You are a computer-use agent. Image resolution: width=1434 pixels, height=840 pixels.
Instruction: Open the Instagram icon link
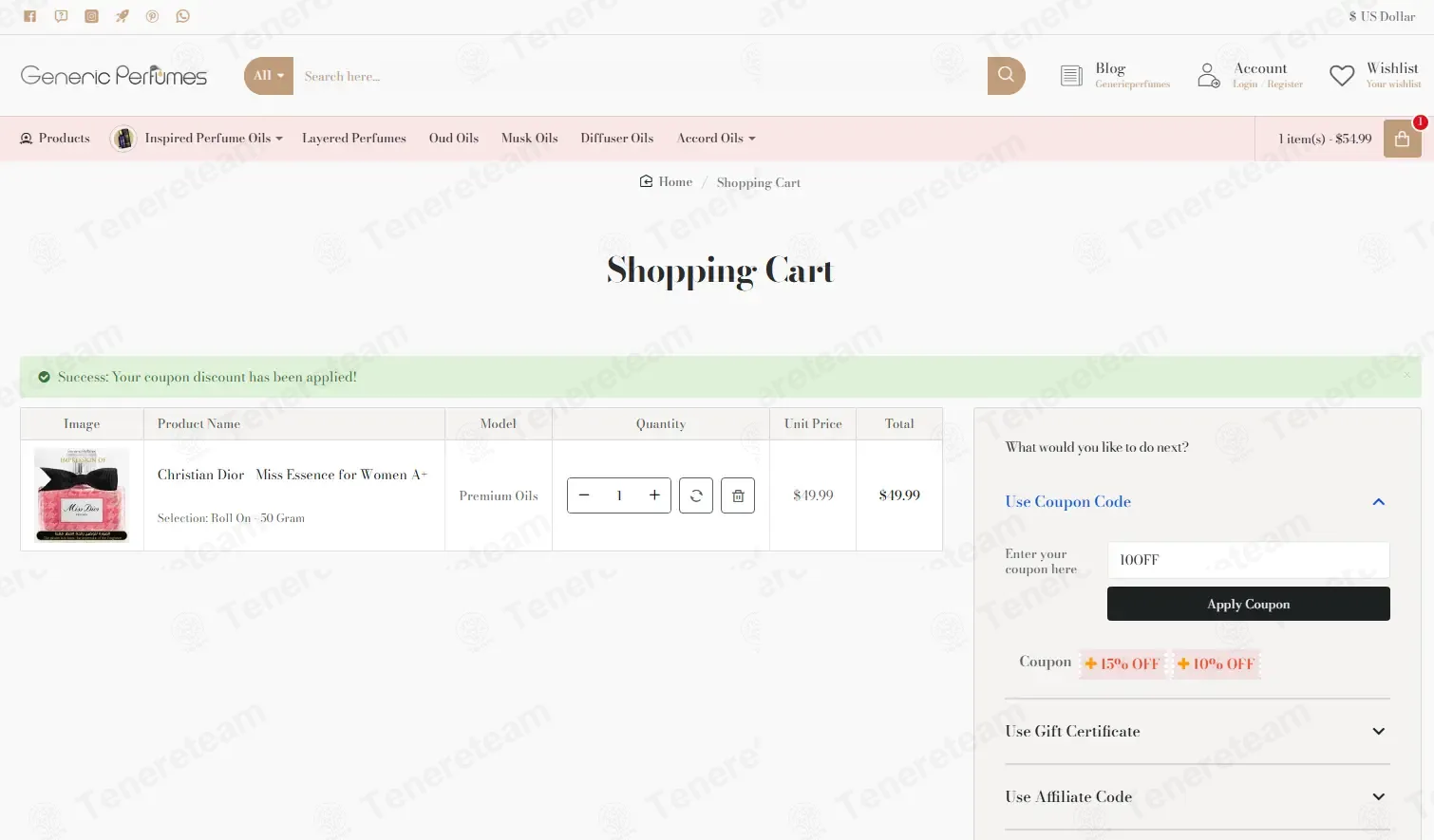[x=91, y=16]
